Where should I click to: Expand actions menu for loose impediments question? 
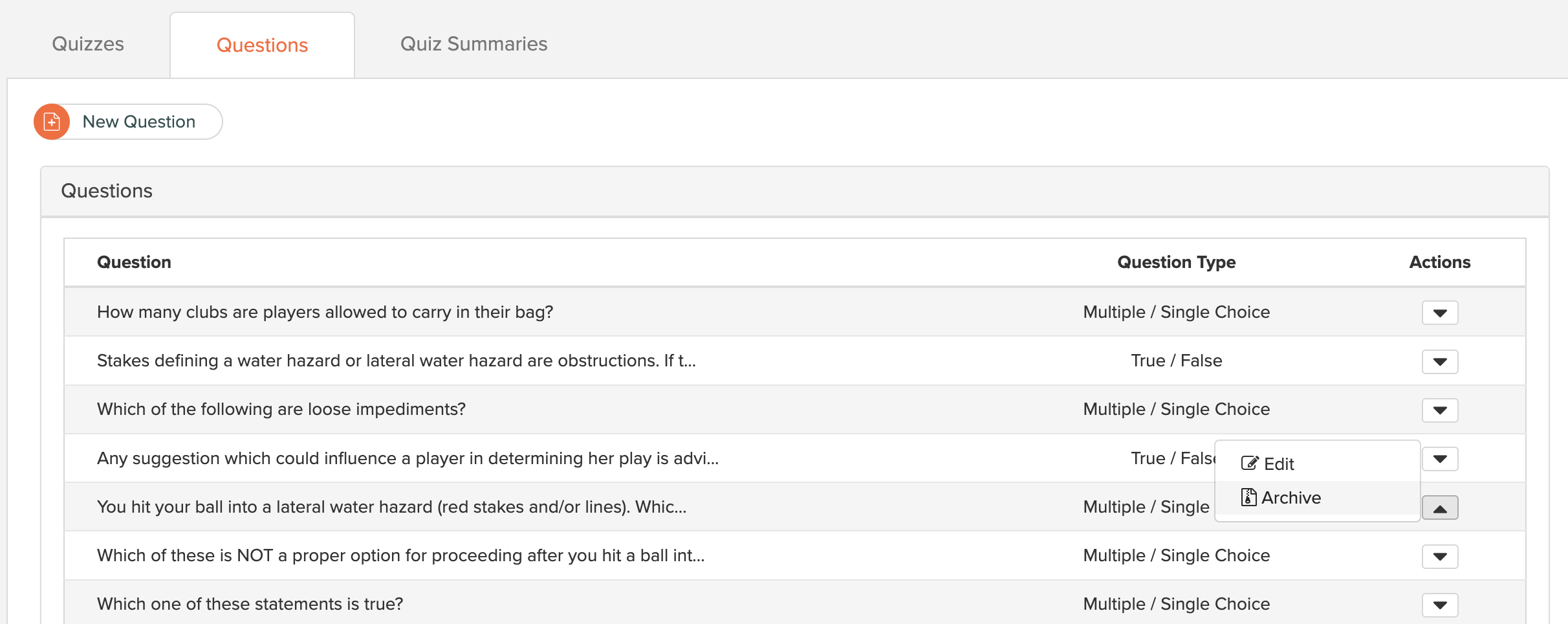[1440, 410]
